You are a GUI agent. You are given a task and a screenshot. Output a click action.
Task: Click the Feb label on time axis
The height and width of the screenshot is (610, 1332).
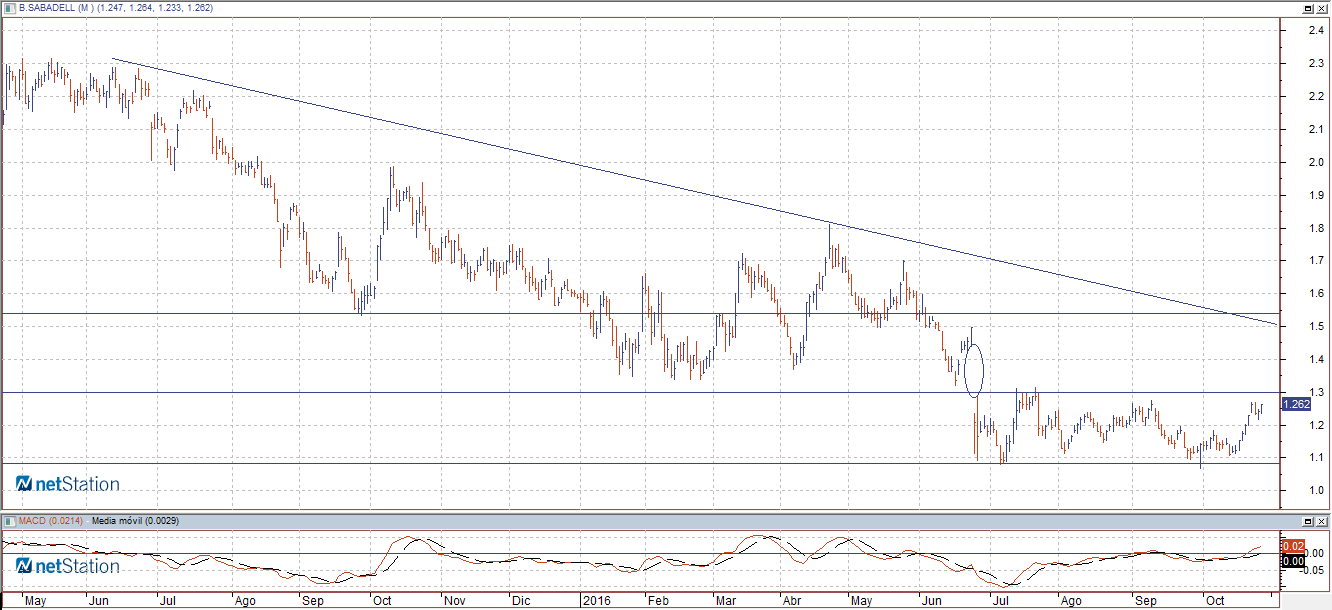pos(657,602)
